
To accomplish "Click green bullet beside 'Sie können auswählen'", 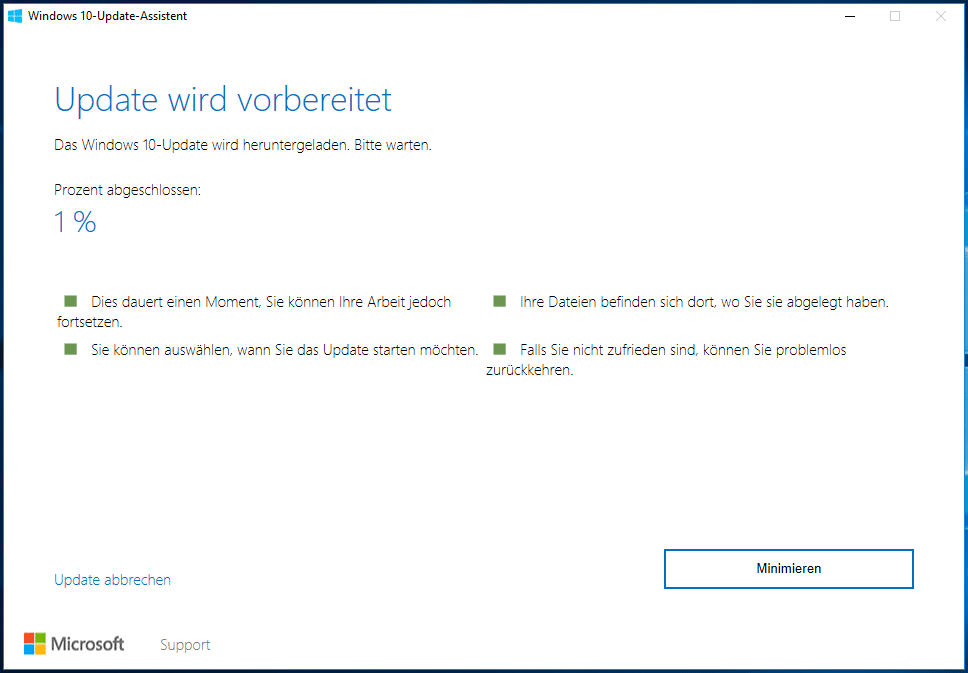I will pos(70,349).
